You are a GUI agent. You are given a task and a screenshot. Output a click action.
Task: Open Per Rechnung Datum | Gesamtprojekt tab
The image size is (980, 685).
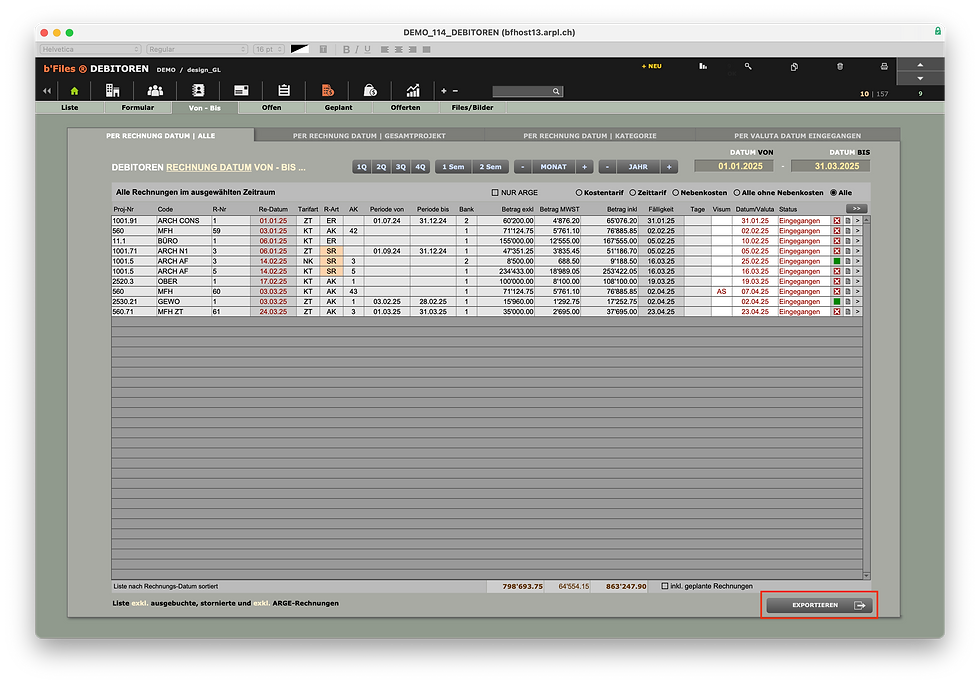pyautogui.click(x=369, y=136)
